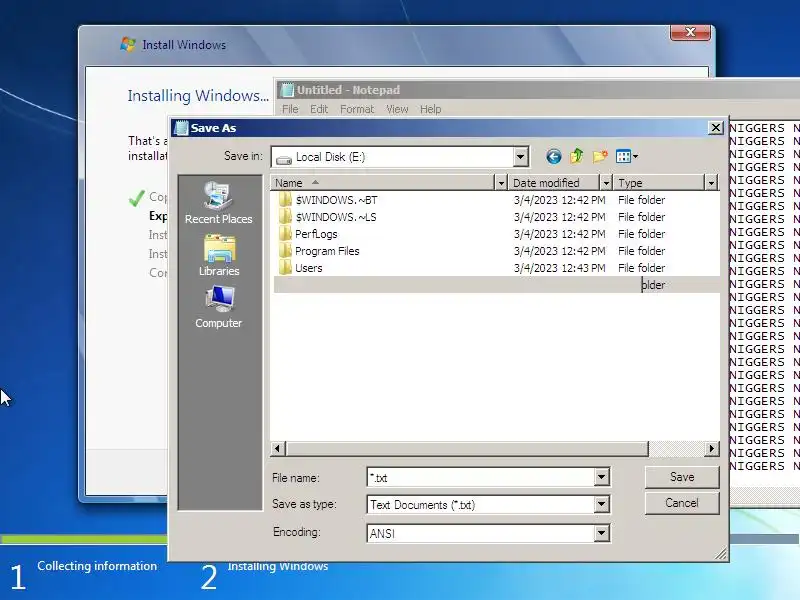The image size is (800, 600).
Task: Sort files by the Name column header
Action: point(383,183)
